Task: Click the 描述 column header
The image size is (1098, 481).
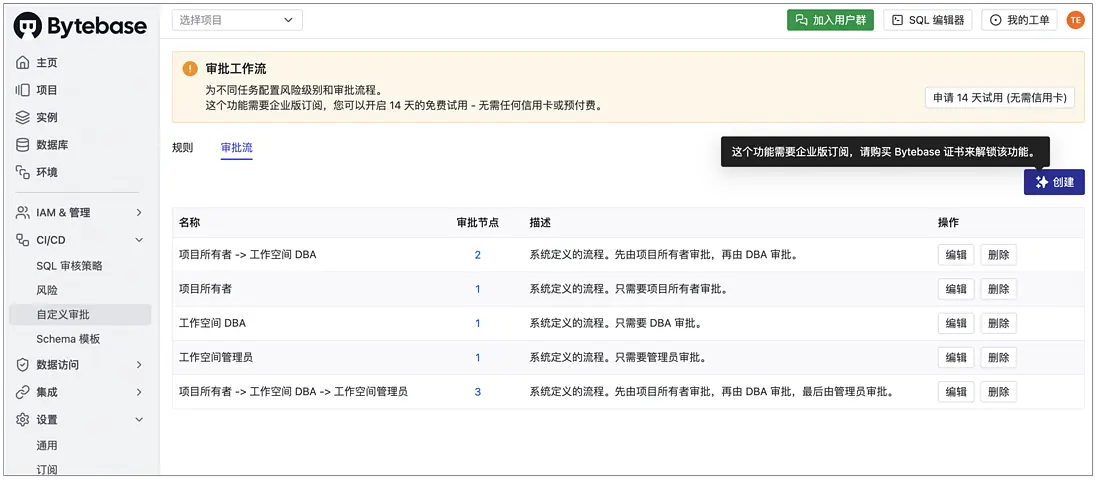Action: [541, 223]
